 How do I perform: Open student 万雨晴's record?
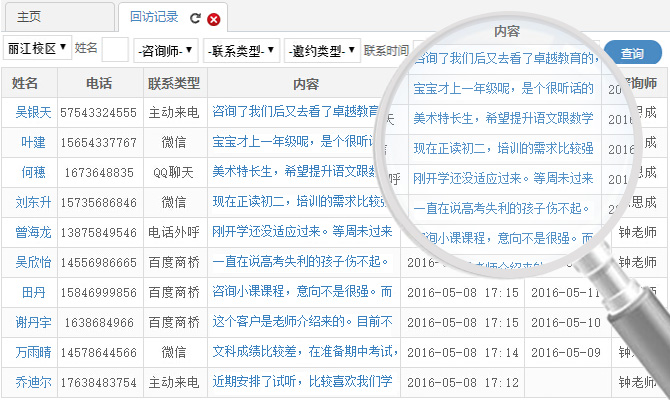(33, 352)
